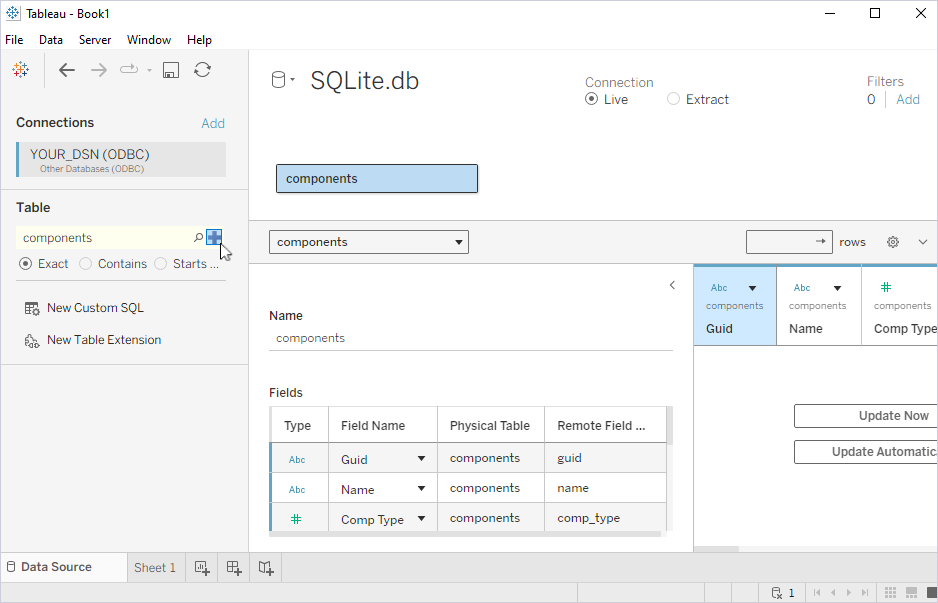
Task: Create a New Story from the bottom bar
Action: 265,567
